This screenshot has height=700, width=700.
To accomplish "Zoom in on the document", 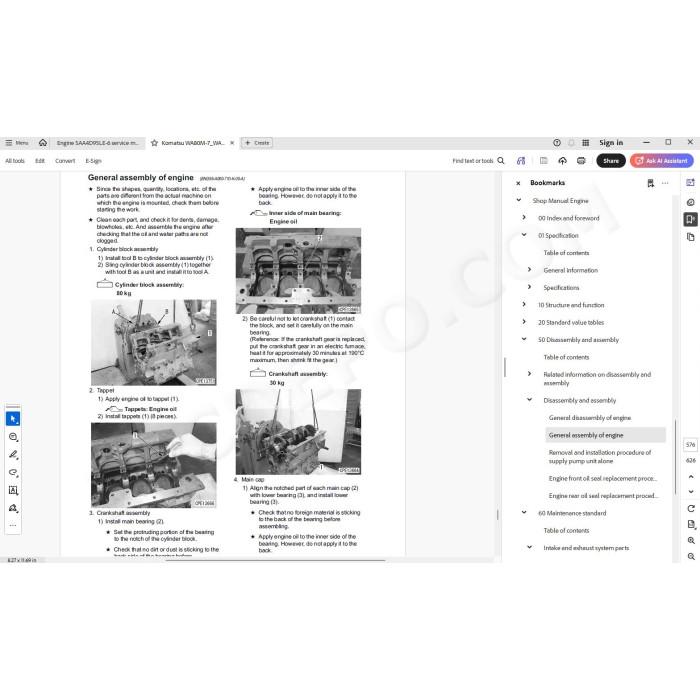I will 691,541.
